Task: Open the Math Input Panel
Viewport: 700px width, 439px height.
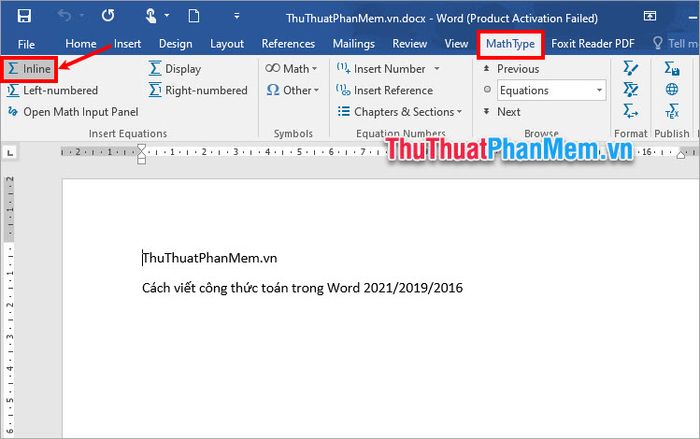Action: point(73,112)
